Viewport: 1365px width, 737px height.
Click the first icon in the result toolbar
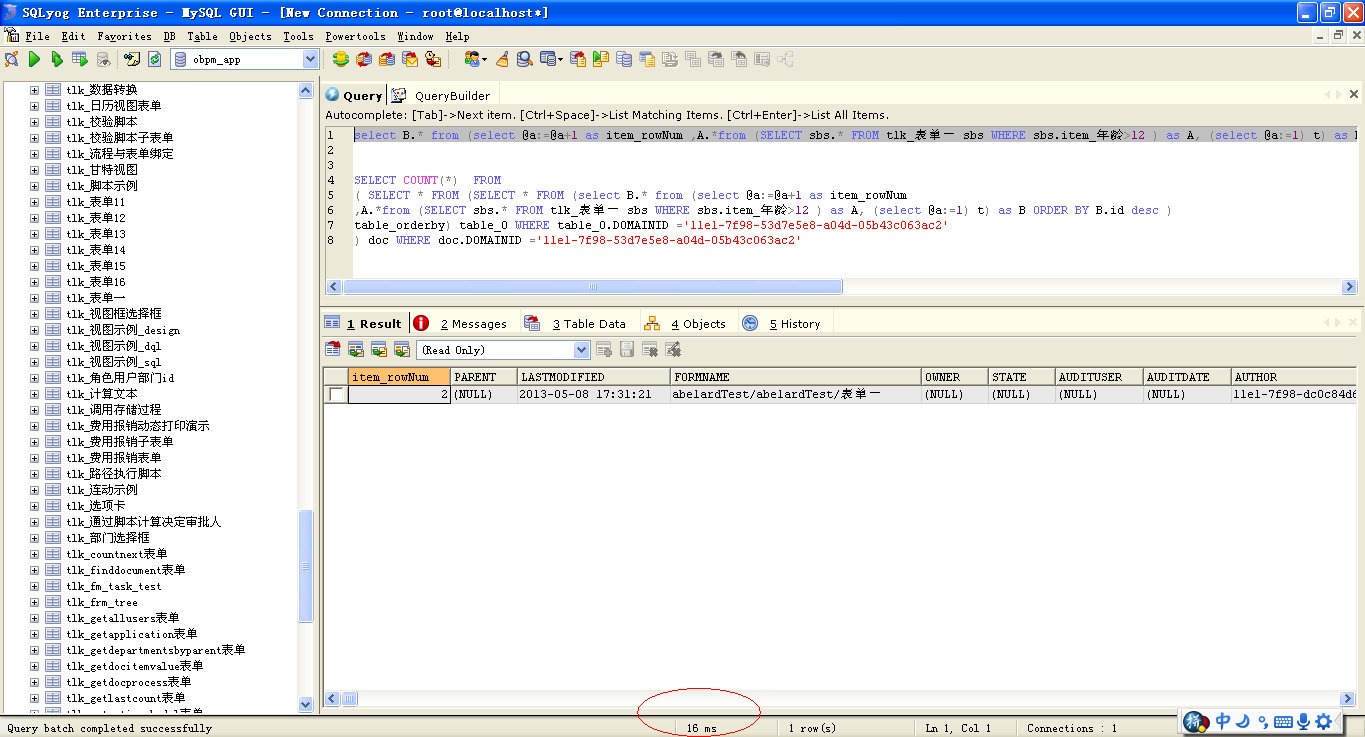click(x=334, y=349)
